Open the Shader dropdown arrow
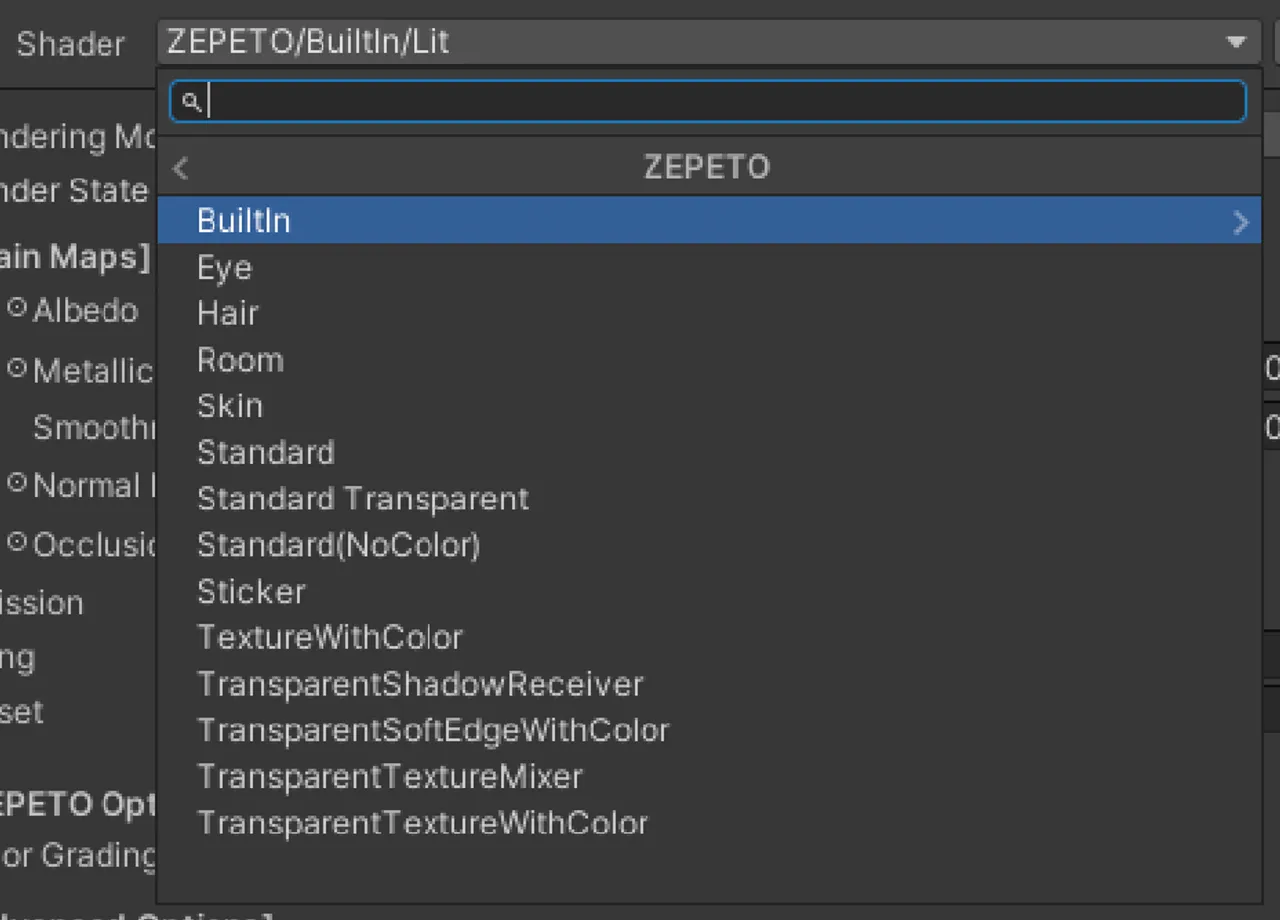This screenshot has width=1280, height=920. point(1236,42)
